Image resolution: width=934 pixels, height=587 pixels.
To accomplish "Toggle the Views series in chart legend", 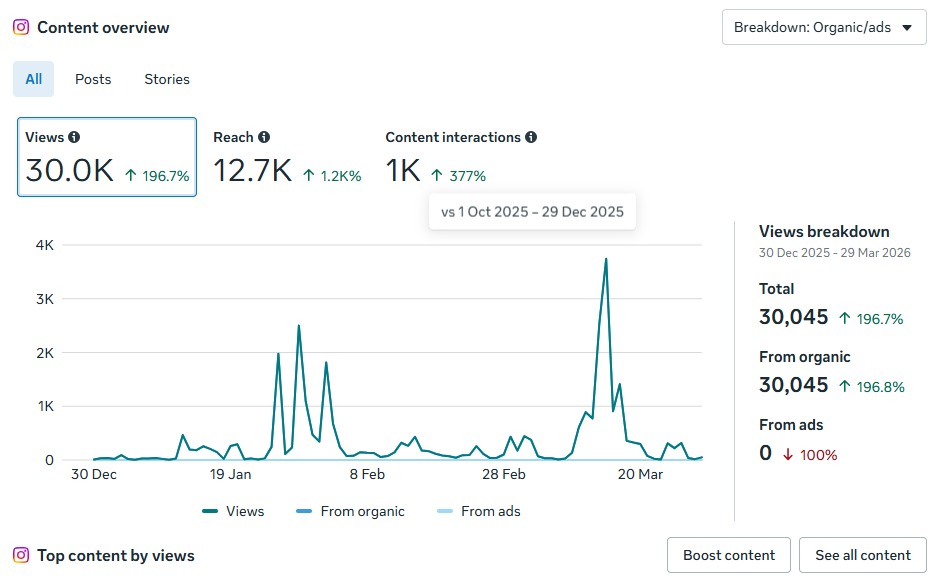I will 233,511.
